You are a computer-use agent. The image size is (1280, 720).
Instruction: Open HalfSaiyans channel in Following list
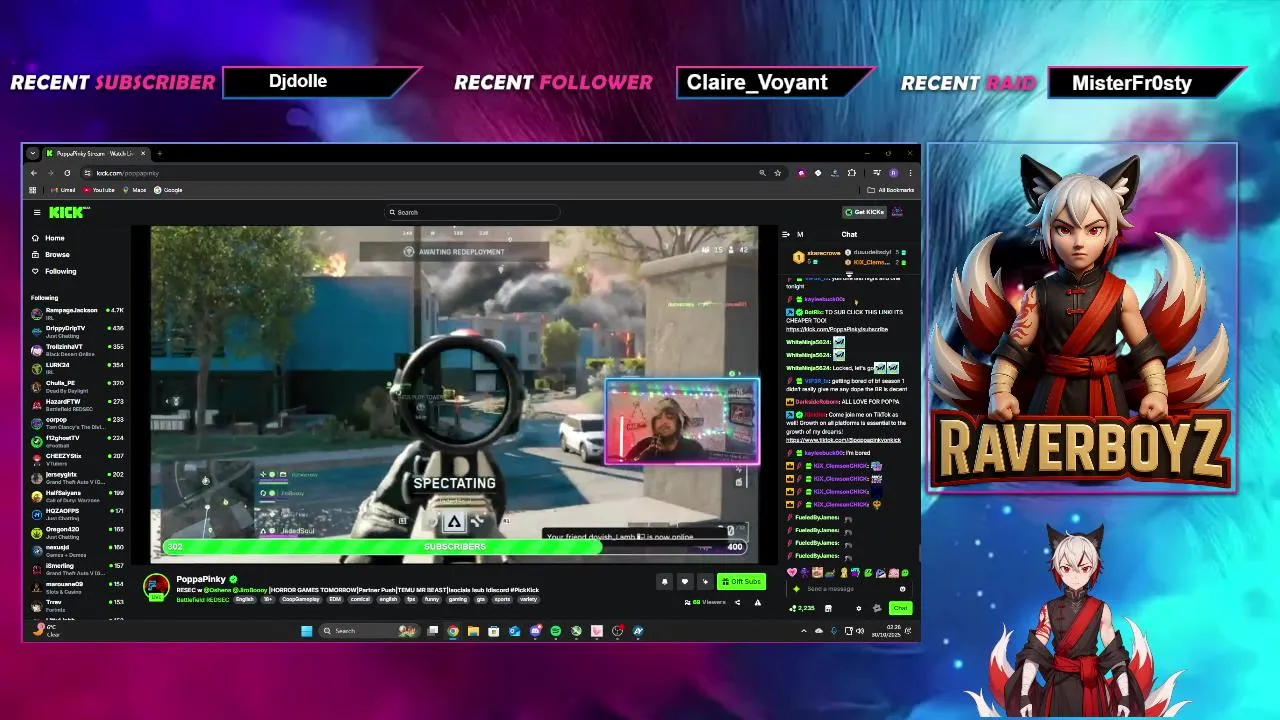tap(78, 495)
